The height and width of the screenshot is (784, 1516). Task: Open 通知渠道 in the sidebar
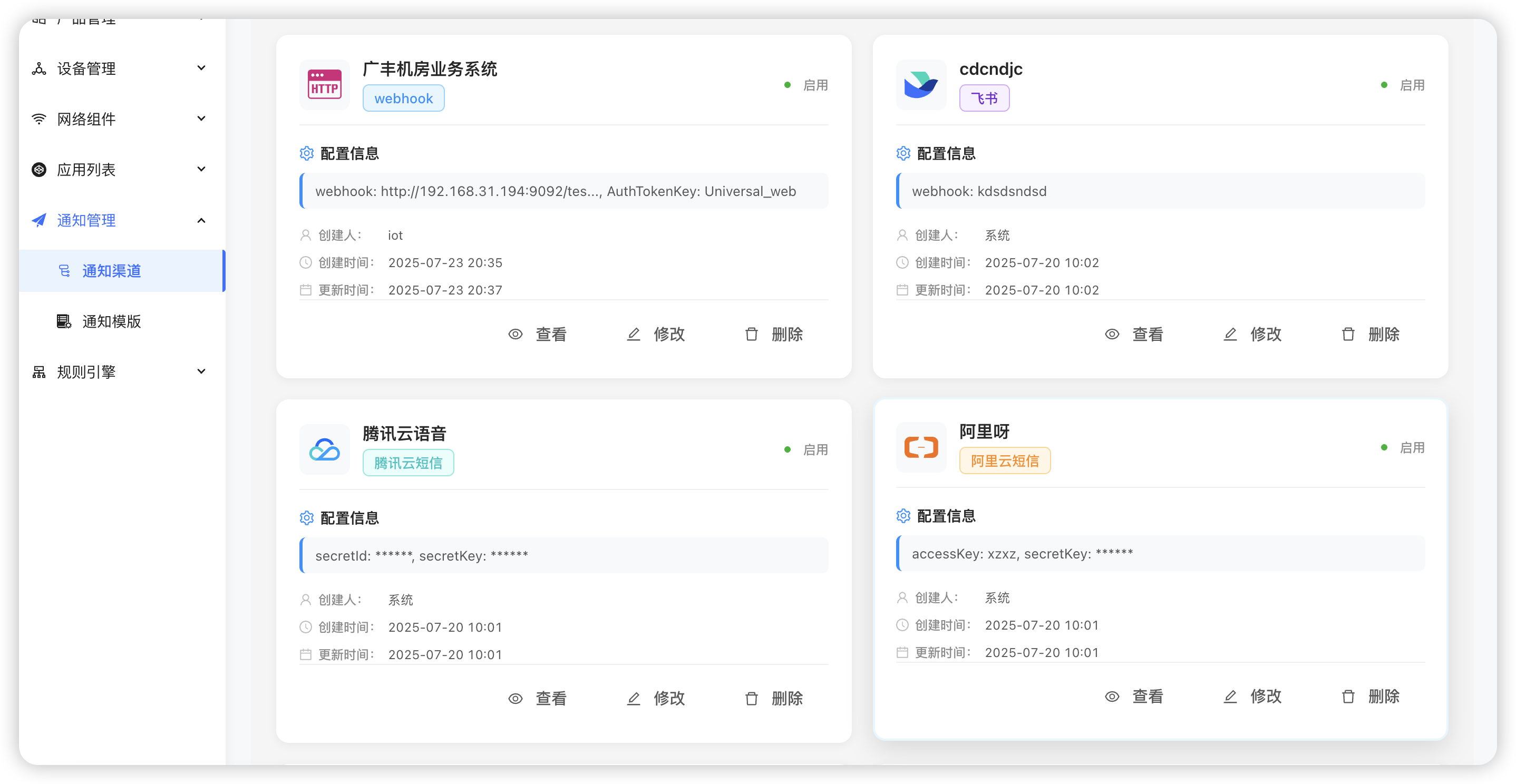[111, 270]
